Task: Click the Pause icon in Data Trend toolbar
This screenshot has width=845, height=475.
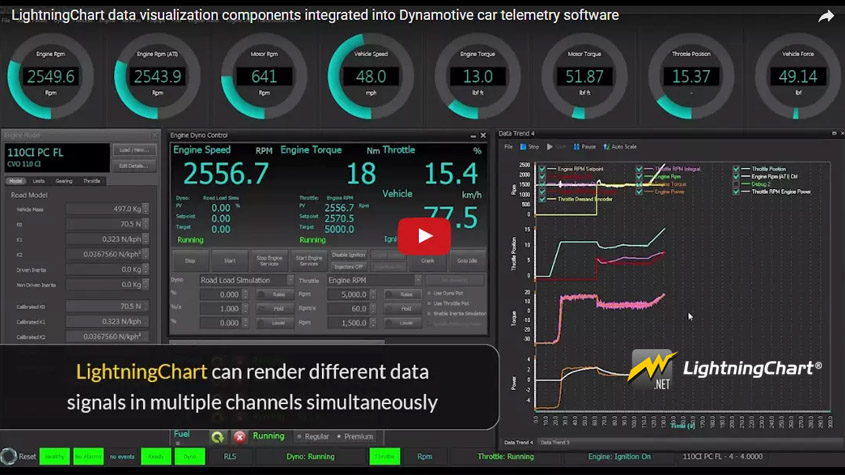Action: (576, 147)
